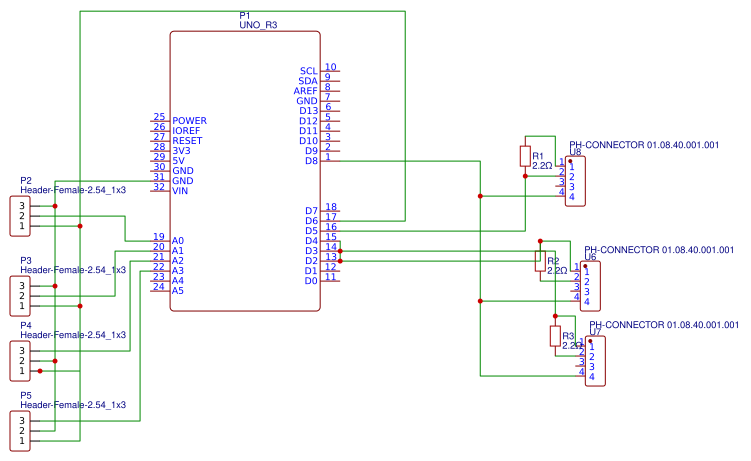Select the IOREF pin label
The width and height of the screenshot is (751, 461).
(x=186, y=131)
